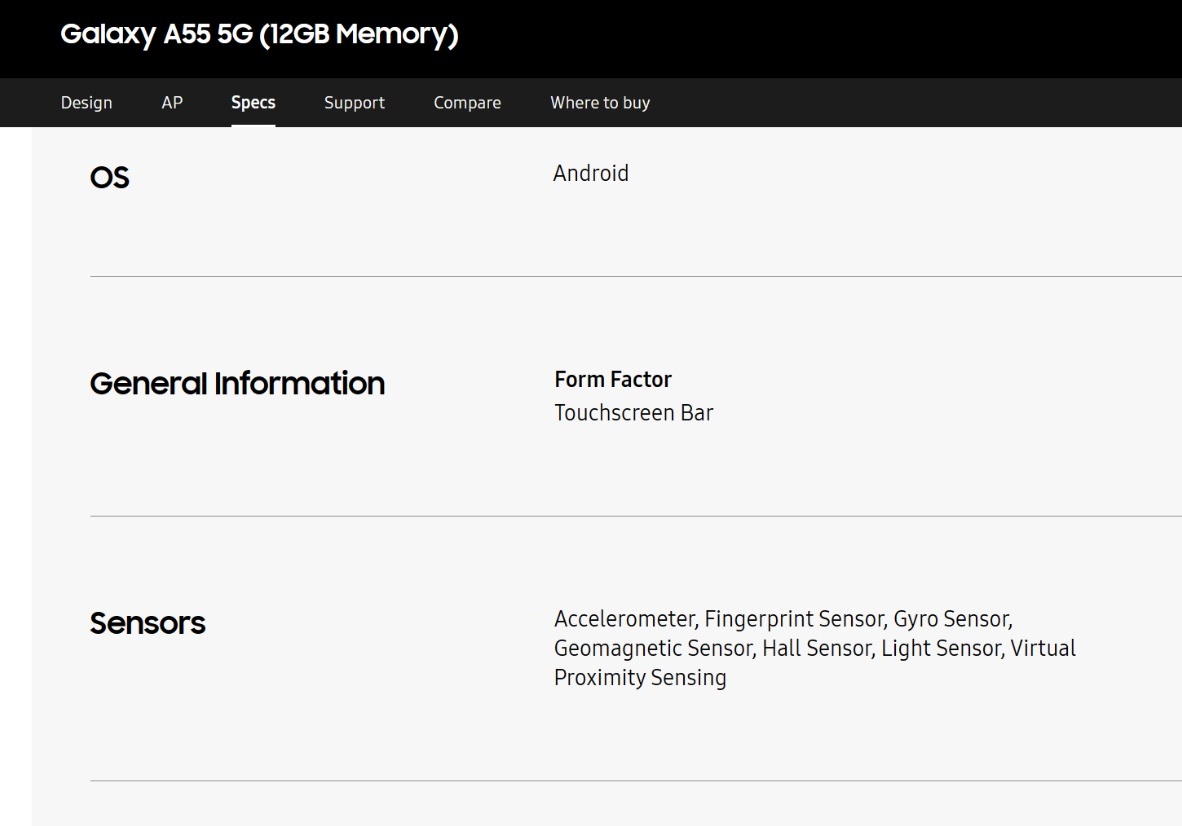1182x826 pixels.
Task: Go to the Compare tab
Action: coord(467,102)
